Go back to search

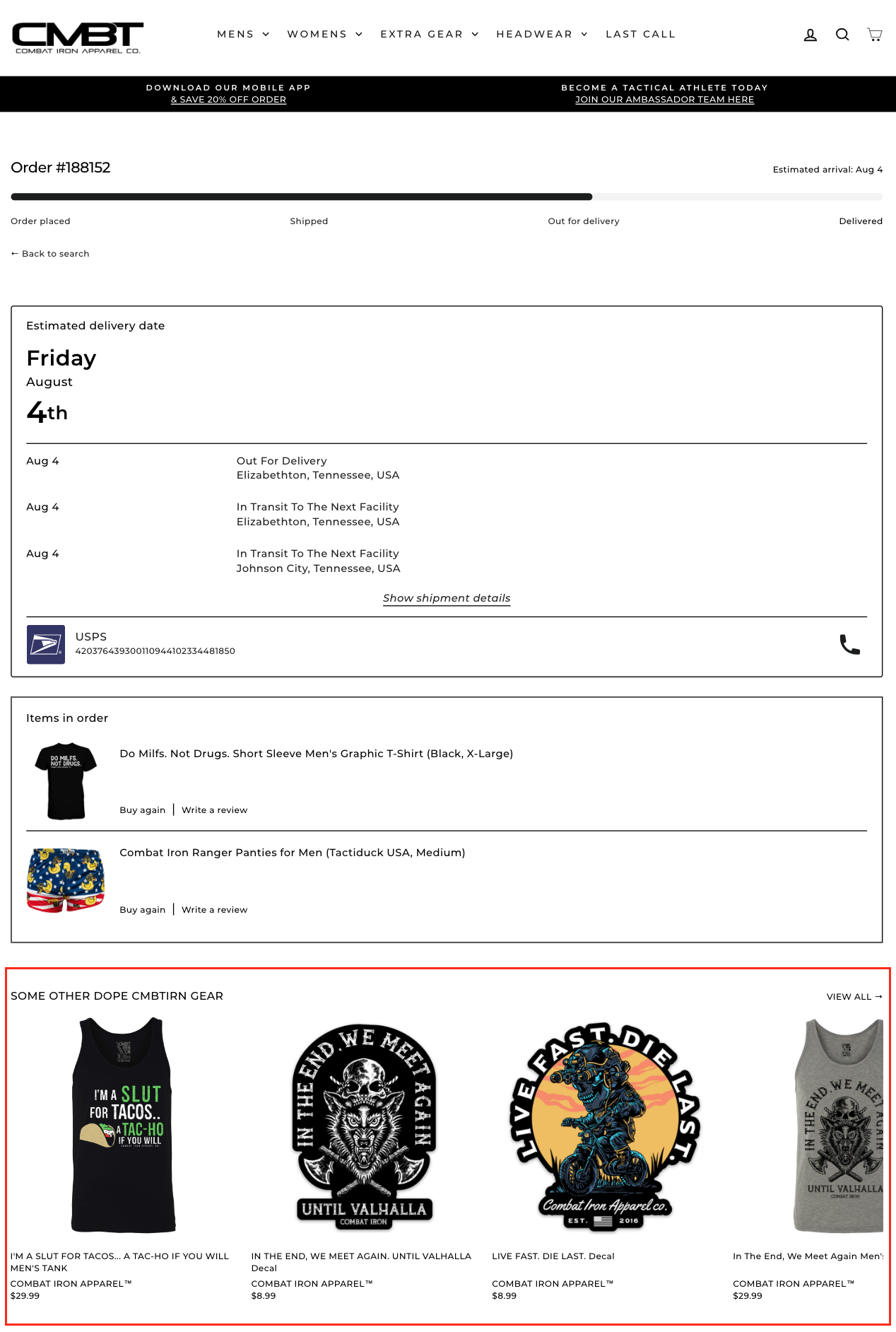(50, 254)
